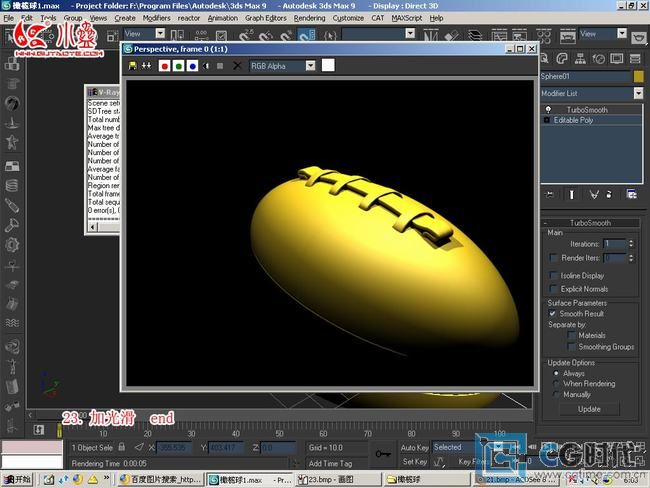The width and height of the screenshot is (650, 488).
Task: Open the MAXScript menu
Action: pos(407,18)
